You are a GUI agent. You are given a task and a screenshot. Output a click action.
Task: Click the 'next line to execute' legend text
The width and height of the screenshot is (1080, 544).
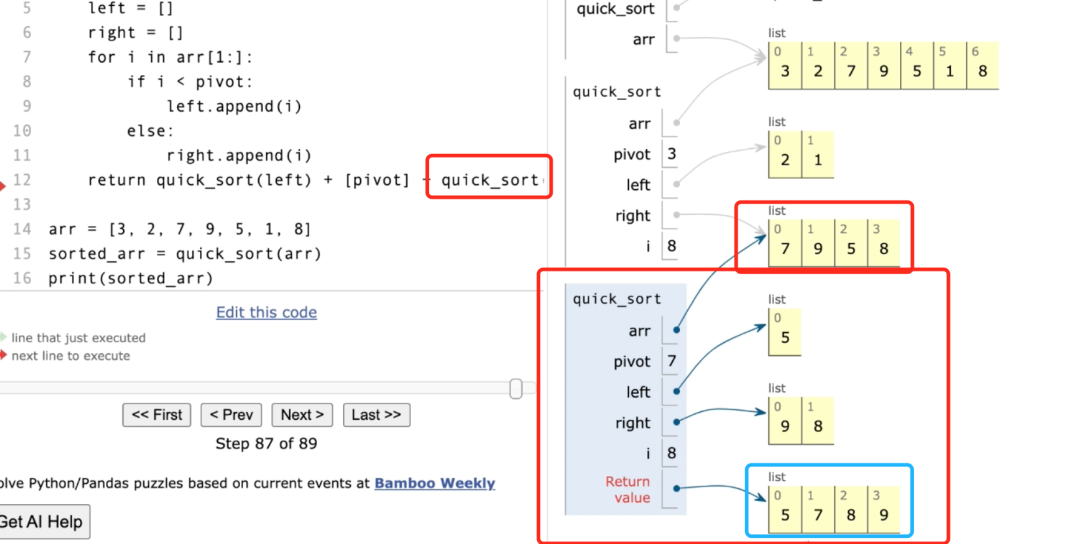click(70, 356)
